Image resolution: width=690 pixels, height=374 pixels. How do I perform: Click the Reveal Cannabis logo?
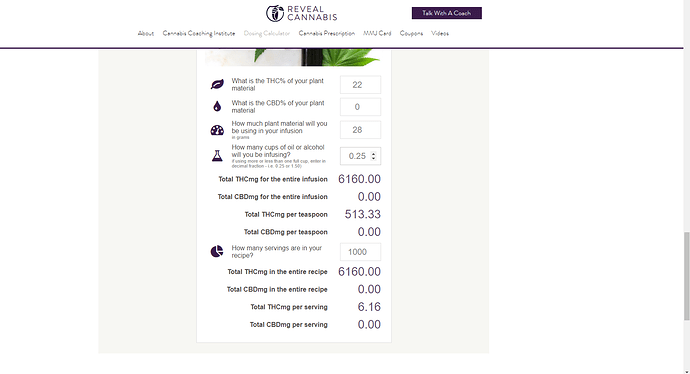[x=301, y=13]
